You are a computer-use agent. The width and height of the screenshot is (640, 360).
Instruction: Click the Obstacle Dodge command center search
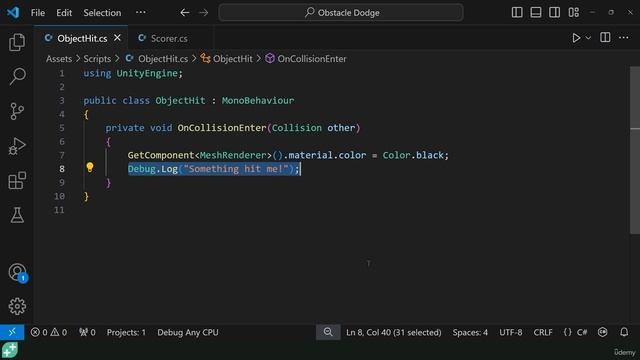coord(341,13)
